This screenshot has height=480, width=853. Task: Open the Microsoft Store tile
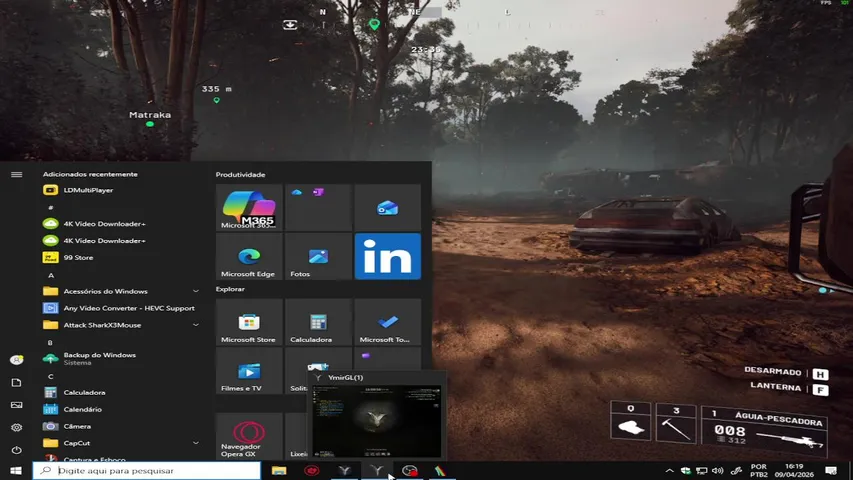[249, 322]
